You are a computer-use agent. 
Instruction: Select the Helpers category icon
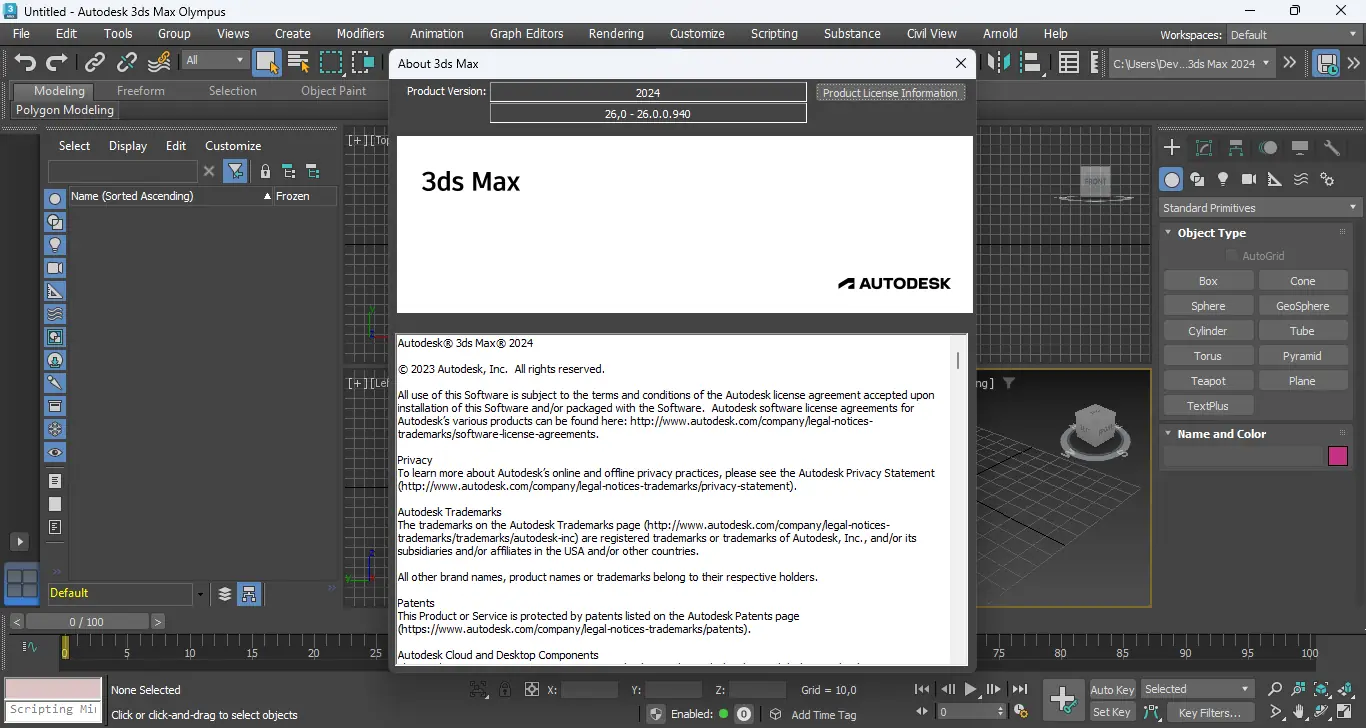1275,179
